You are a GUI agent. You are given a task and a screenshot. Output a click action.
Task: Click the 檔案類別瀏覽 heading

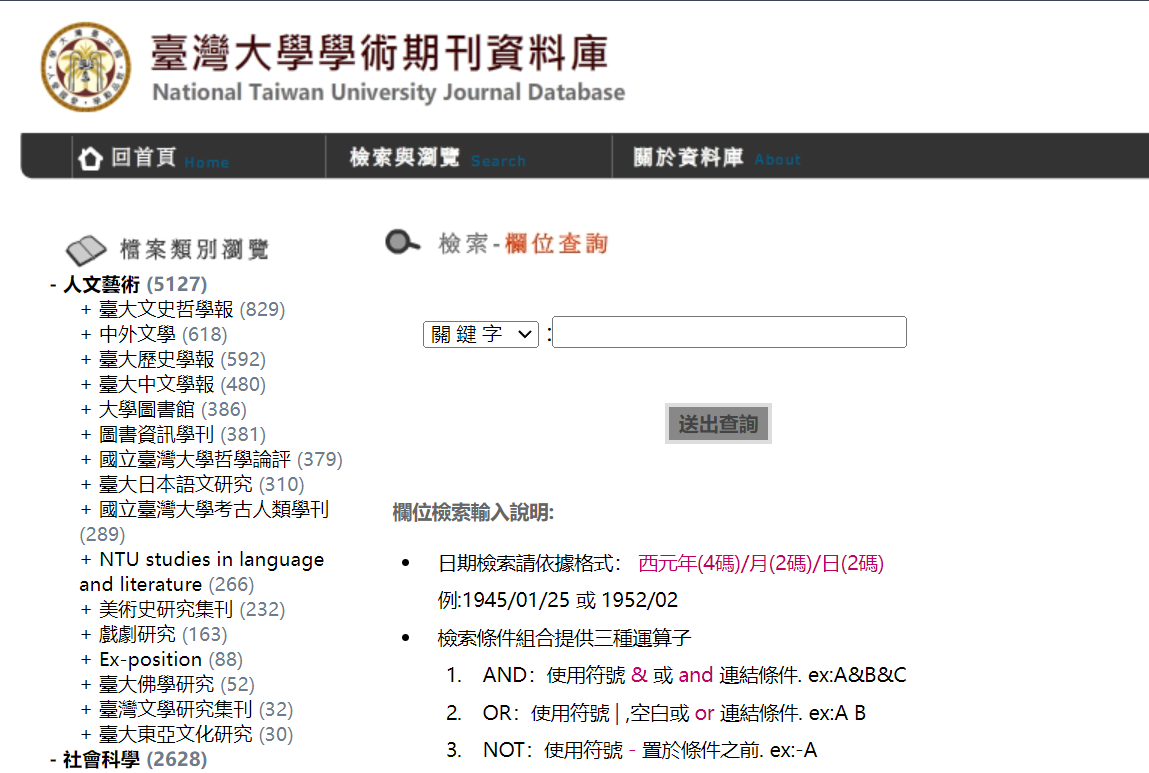tap(195, 249)
